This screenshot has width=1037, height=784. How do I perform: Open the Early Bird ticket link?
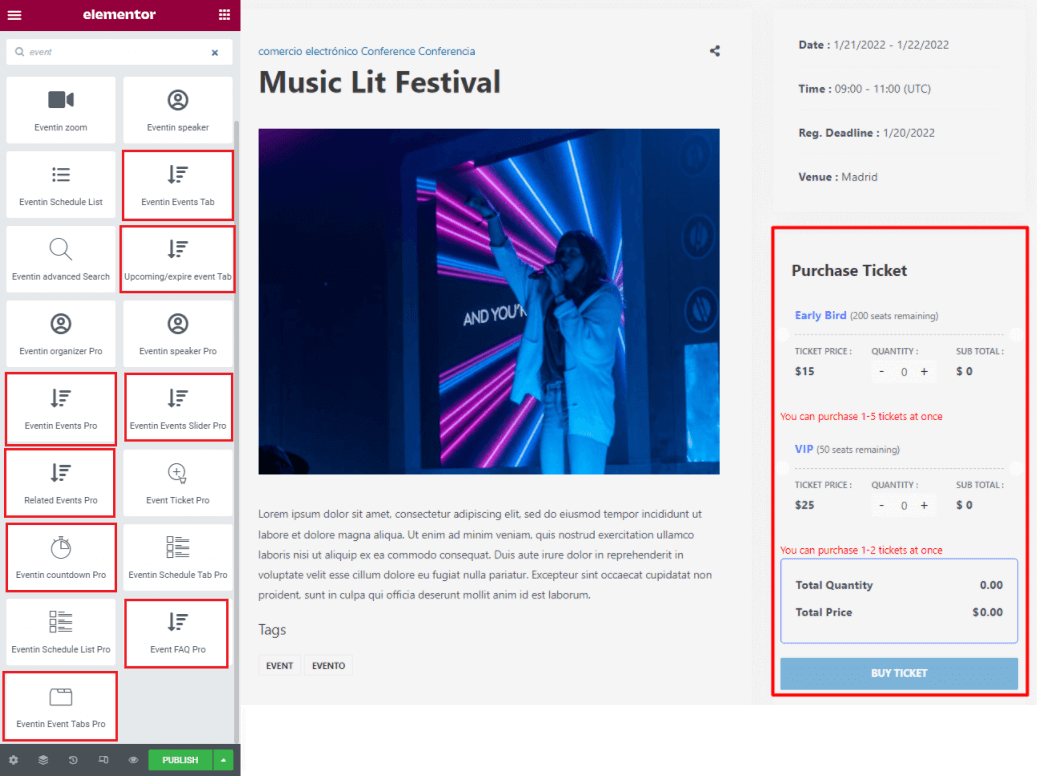click(x=820, y=315)
